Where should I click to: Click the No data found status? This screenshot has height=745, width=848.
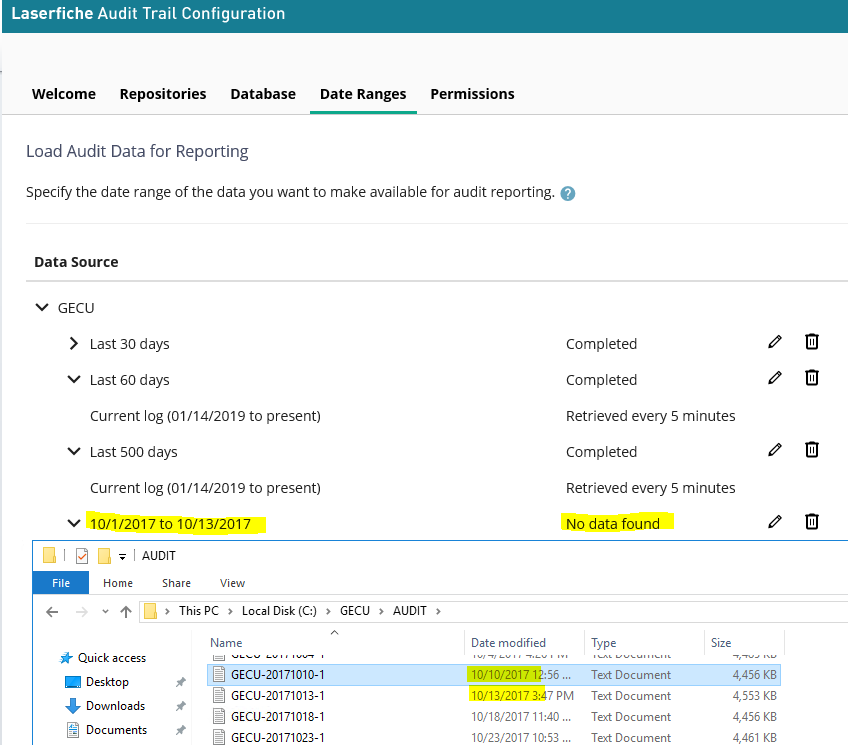(x=613, y=524)
